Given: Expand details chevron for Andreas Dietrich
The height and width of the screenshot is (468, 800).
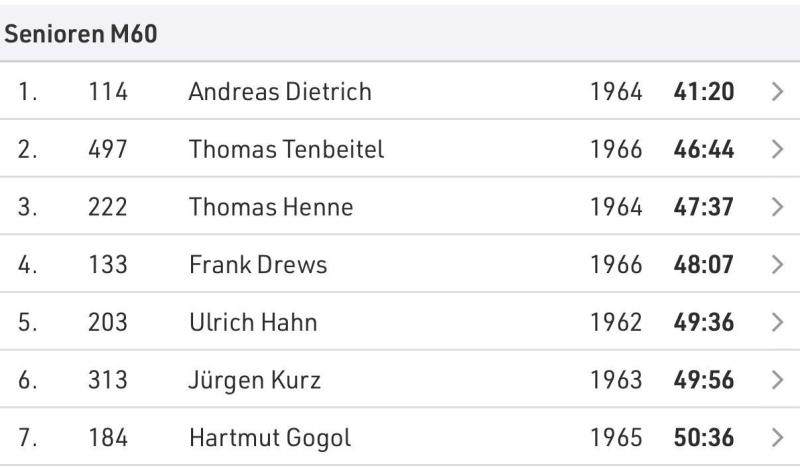Looking at the screenshot, I should click(777, 93).
